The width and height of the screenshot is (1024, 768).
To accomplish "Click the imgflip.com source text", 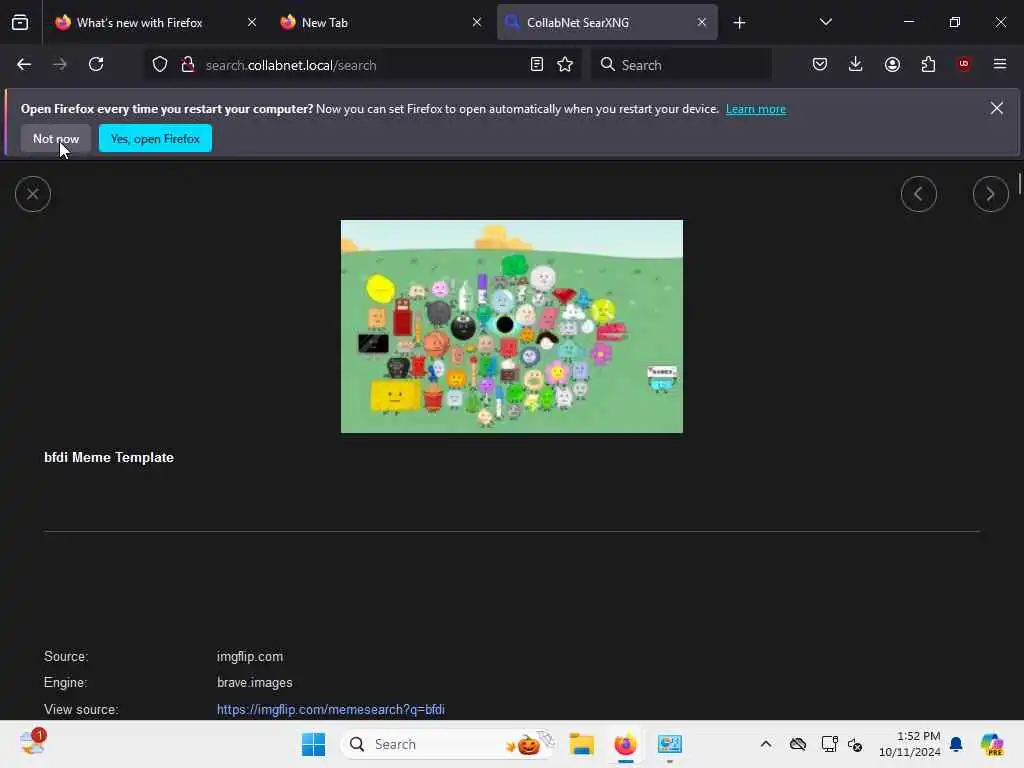I will coord(250,656).
